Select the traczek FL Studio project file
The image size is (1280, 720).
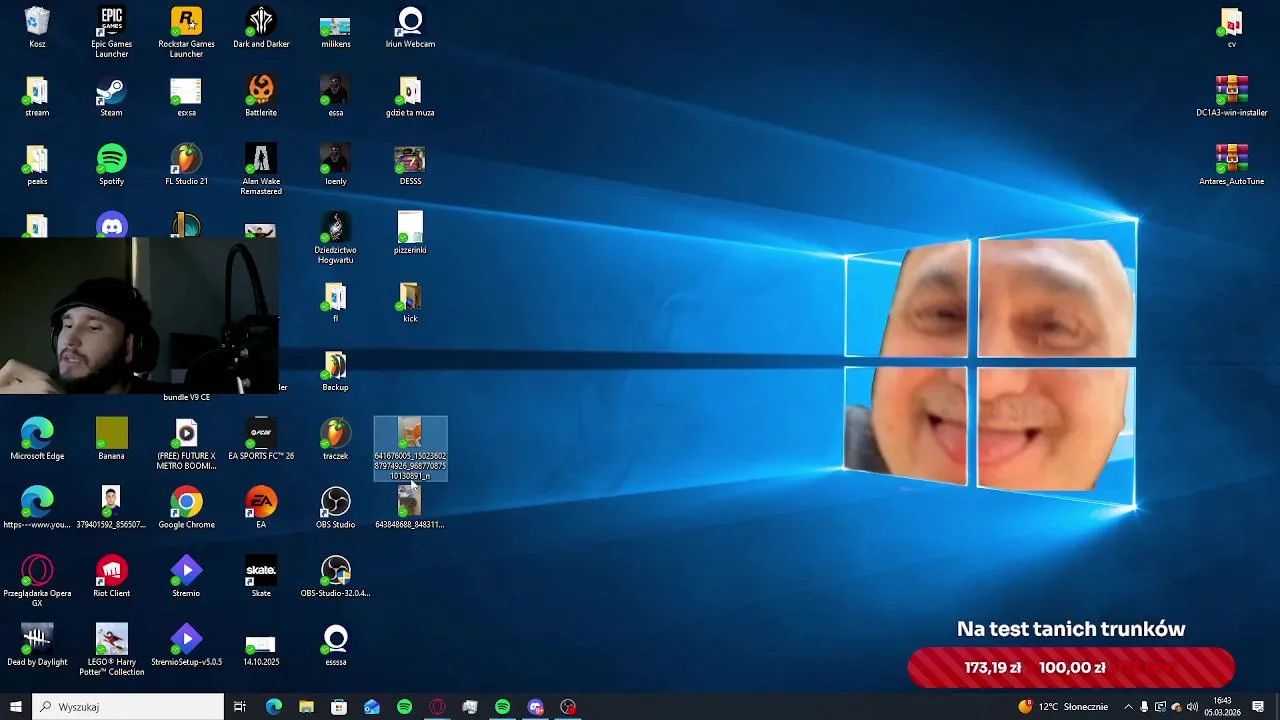point(335,440)
